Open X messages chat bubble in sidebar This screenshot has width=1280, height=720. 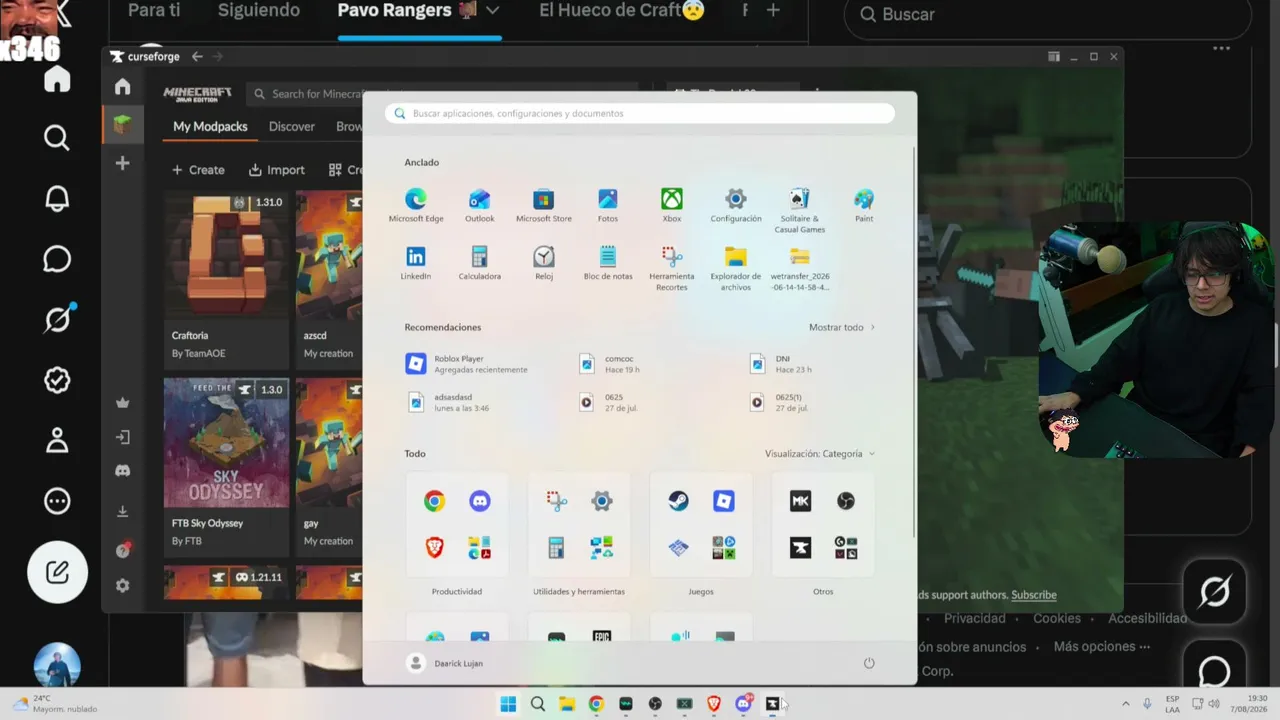57,259
